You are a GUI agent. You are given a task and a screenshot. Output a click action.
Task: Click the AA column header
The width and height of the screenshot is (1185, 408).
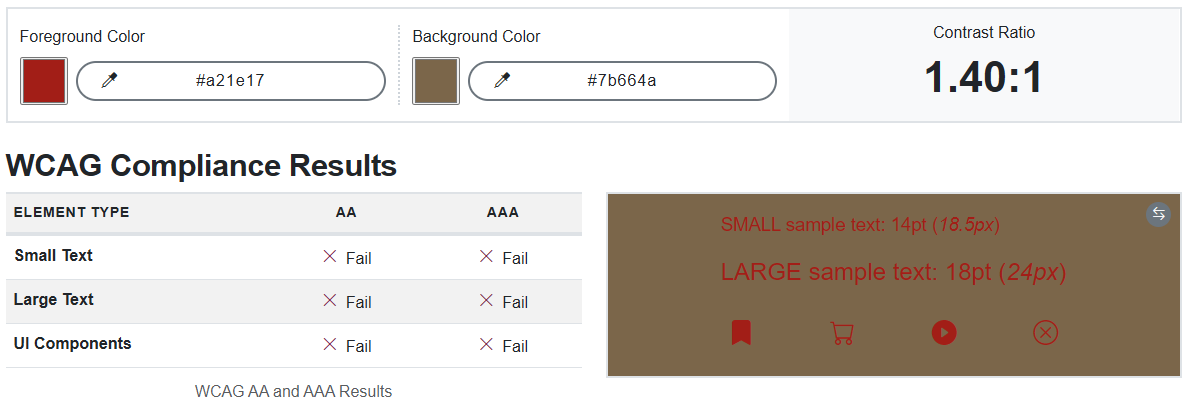[x=346, y=213]
